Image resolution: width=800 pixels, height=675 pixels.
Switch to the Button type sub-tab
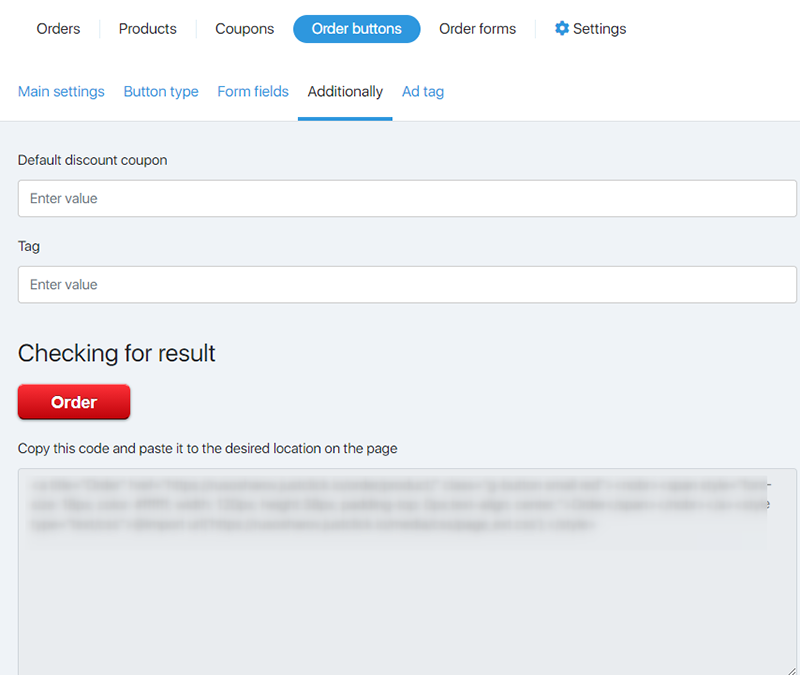(161, 92)
